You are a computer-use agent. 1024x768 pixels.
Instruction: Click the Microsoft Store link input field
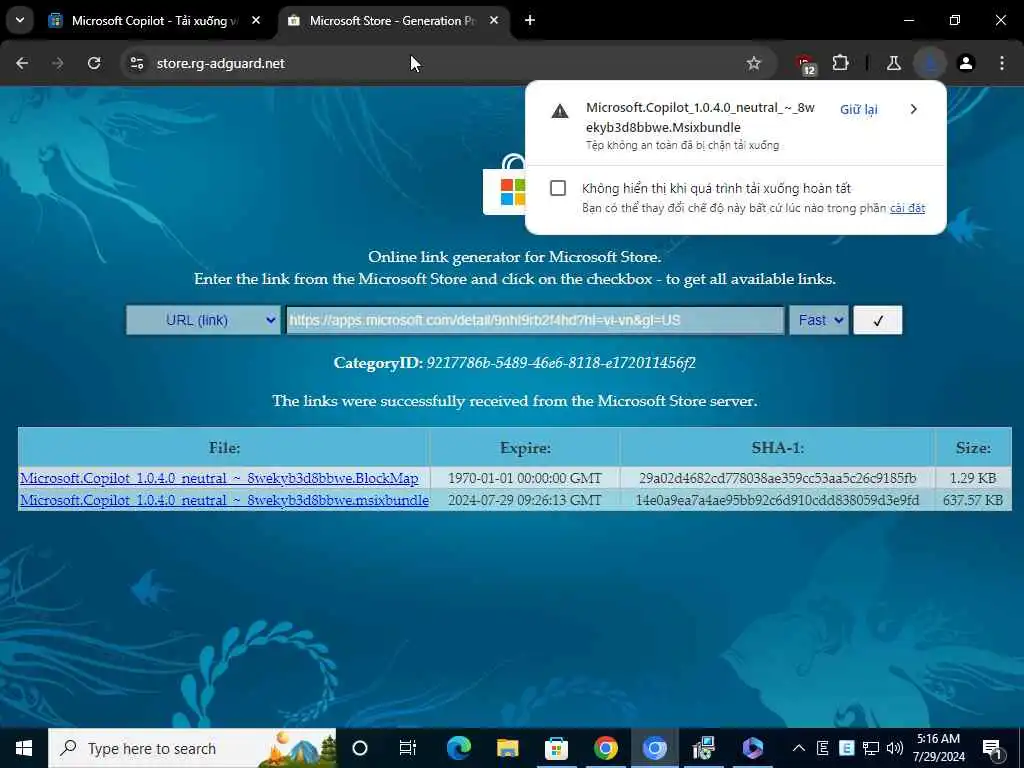click(x=535, y=320)
